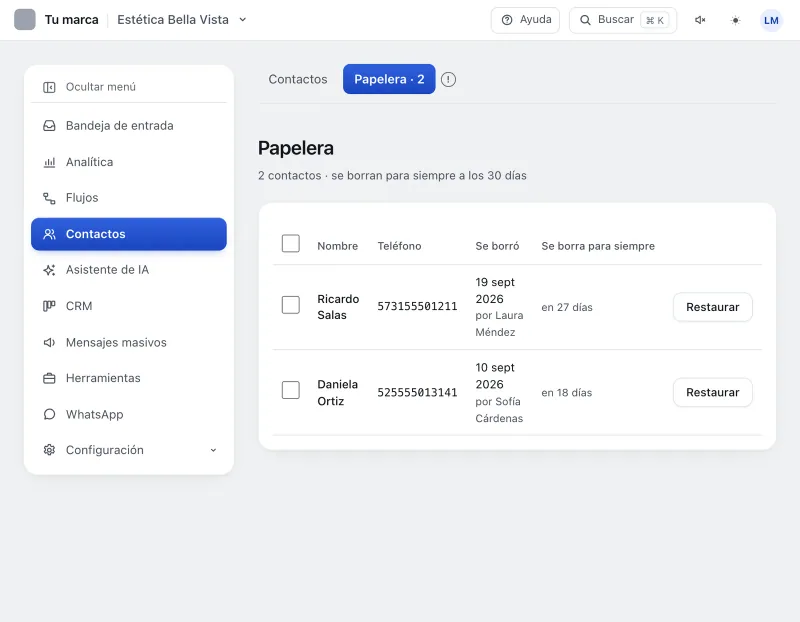Select all contacts with header checkbox
Viewport: 800px width, 622px height.
291,243
